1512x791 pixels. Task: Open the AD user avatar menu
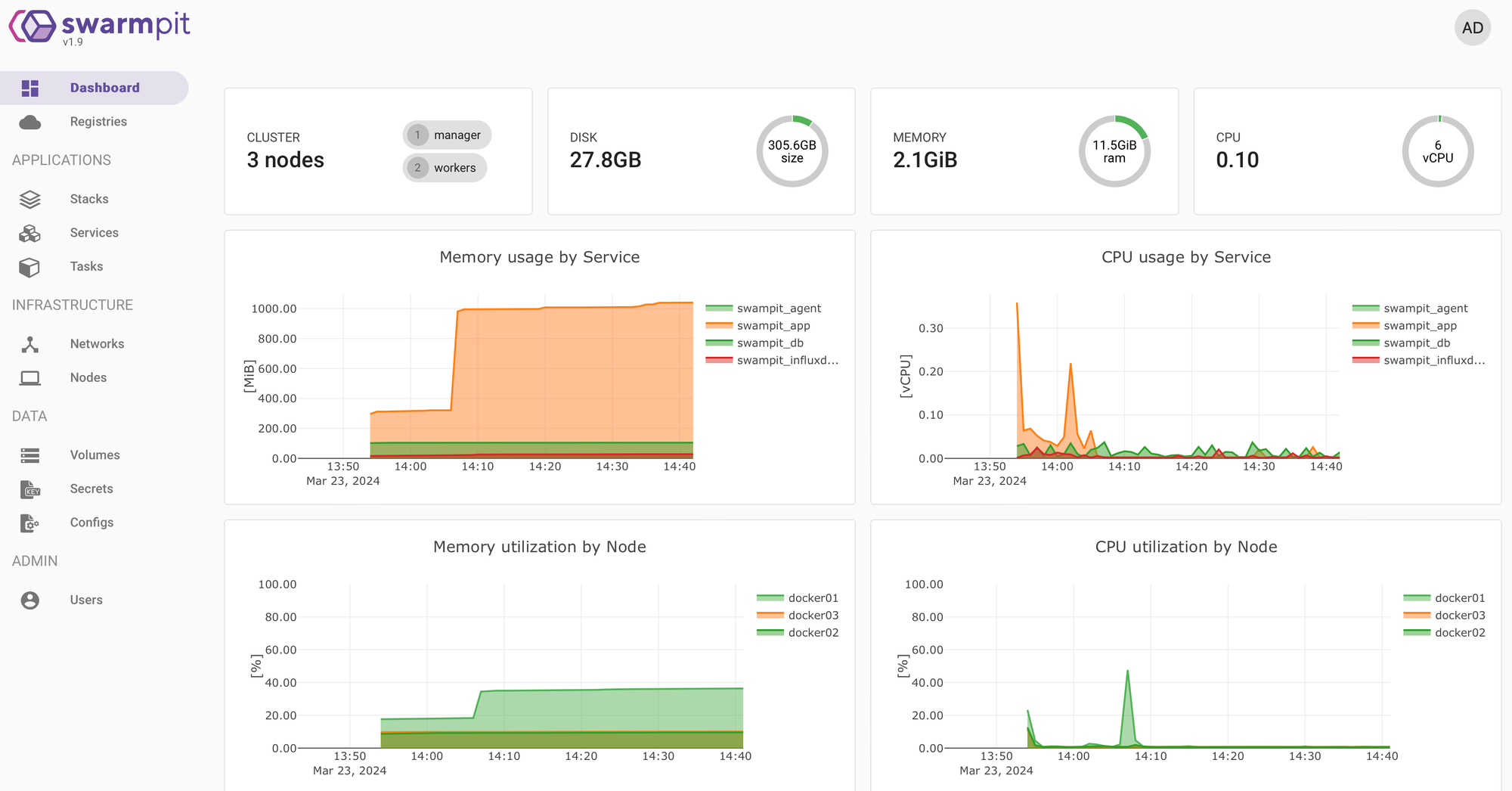point(1472,28)
